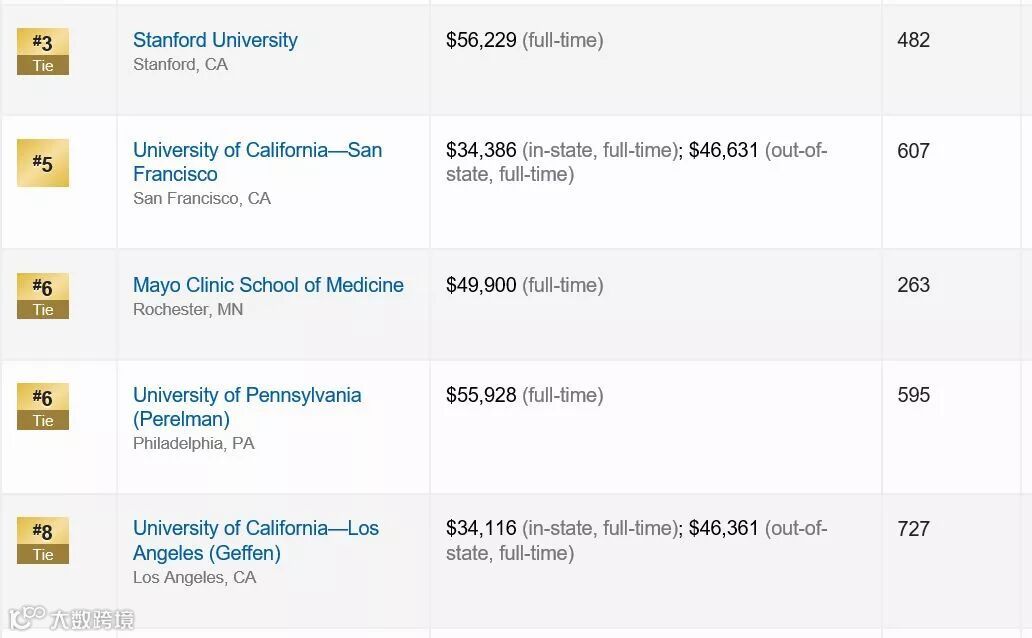Screen dimensions: 1032x638
Task: Click Mayo Clinic's $49,900 tuition amount
Action: pyautogui.click(x=481, y=285)
